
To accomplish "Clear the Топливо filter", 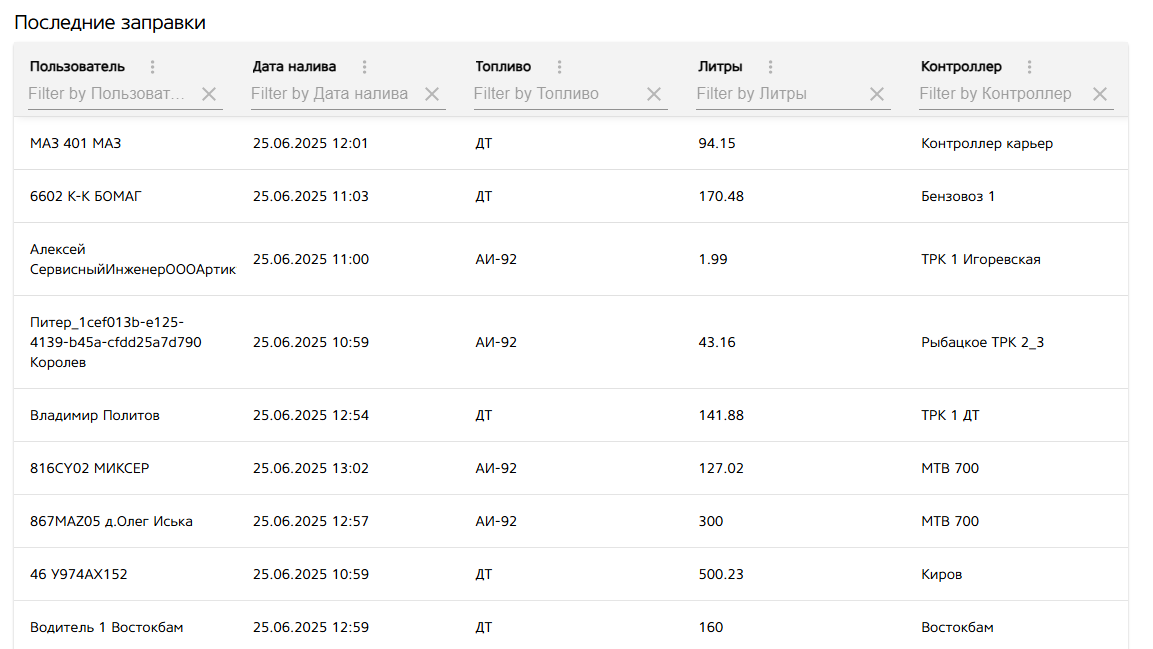I will tap(654, 94).
